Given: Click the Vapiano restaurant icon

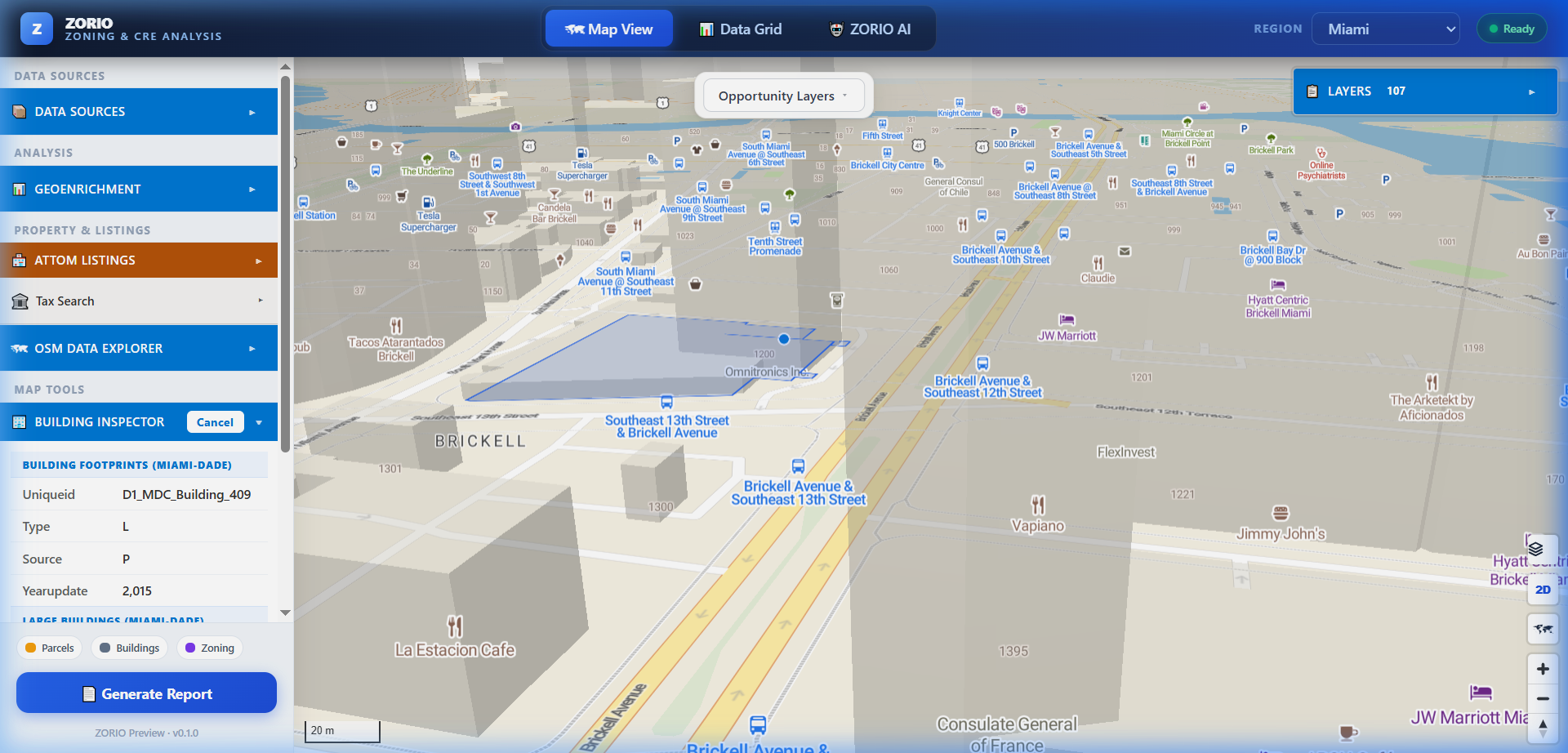Looking at the screenshot, I should tap(1038, 505).
